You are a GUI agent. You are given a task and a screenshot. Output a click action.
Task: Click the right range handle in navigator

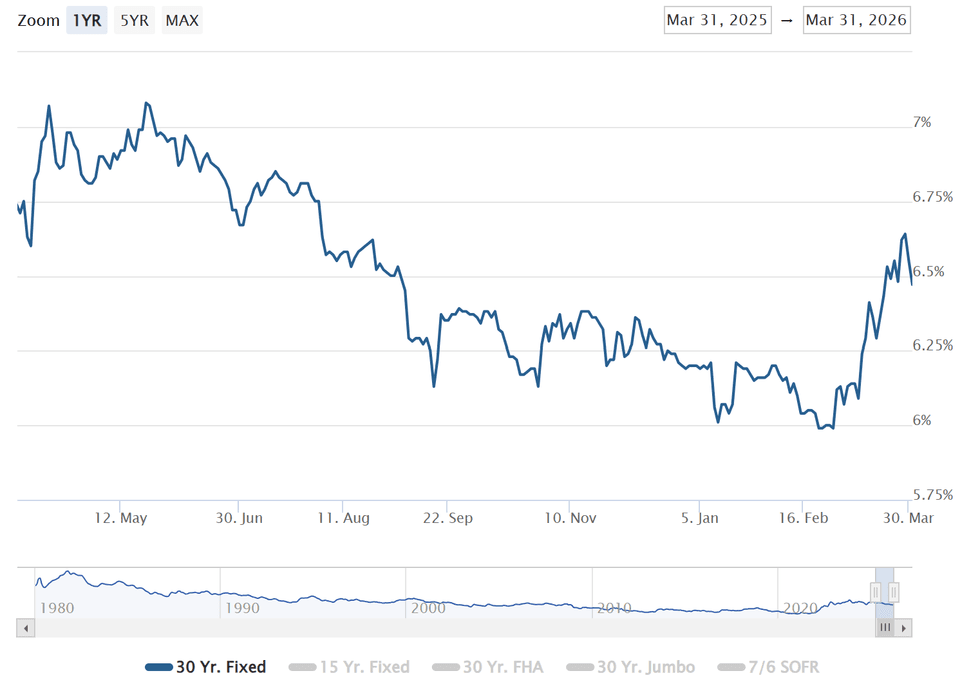coord(894,593)
